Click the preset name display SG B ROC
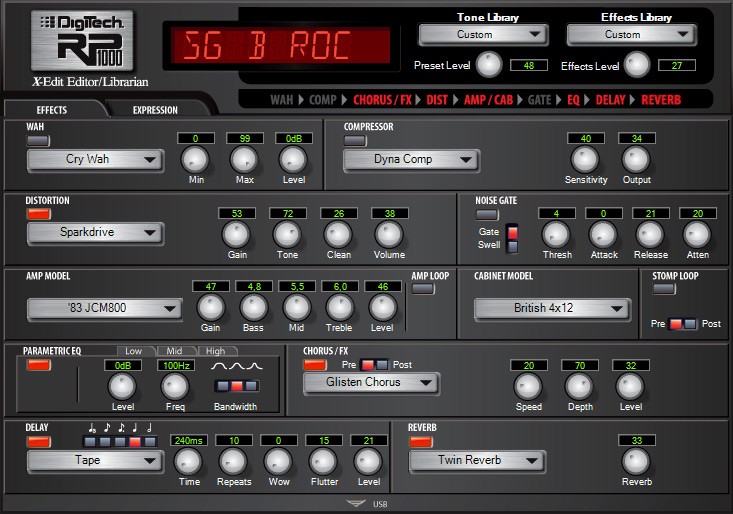Image resolution: width=733 pixels, height=514 pixels. (280, 45)
